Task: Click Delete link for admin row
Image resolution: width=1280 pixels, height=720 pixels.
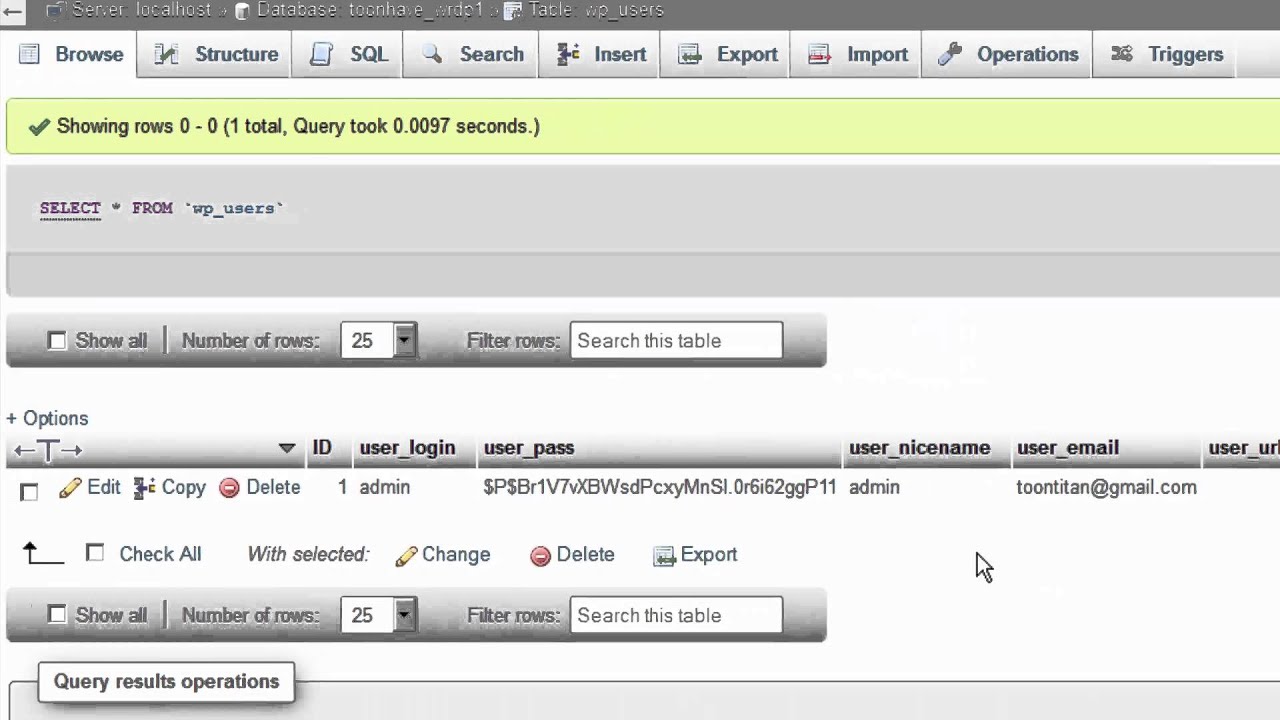Action: click(x=273, y=487)
